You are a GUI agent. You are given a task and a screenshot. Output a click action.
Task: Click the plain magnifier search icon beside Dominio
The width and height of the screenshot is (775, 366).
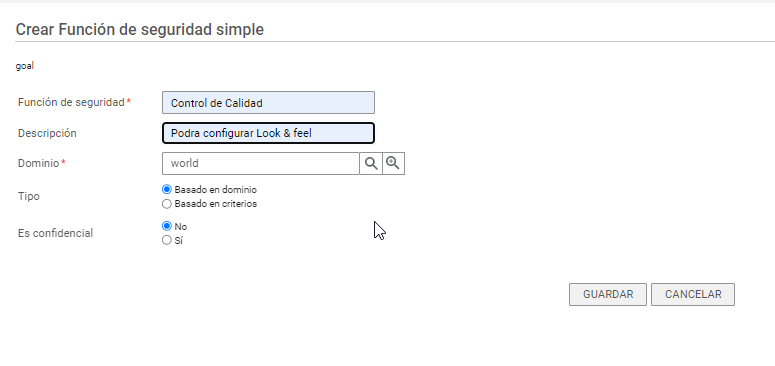coord(371,163)
